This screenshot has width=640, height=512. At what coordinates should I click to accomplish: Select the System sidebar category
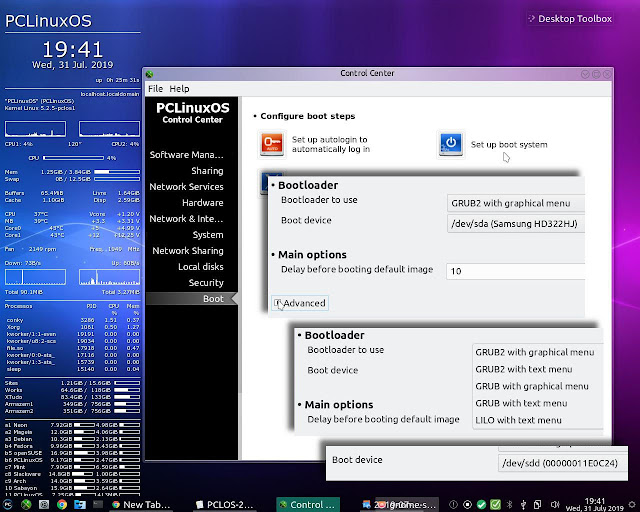208,235
